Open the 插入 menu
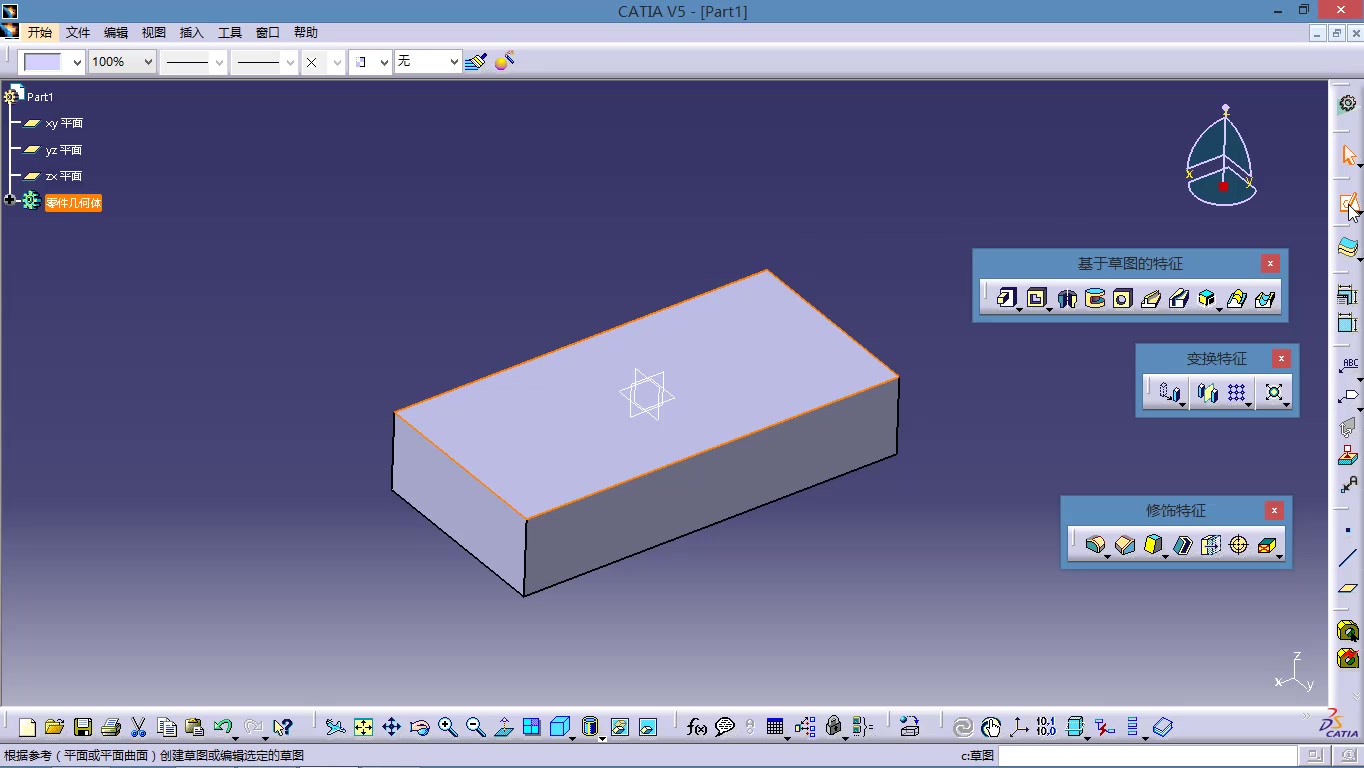The height and width of the screenshot is (768, 1364). (x=192, y=33)
